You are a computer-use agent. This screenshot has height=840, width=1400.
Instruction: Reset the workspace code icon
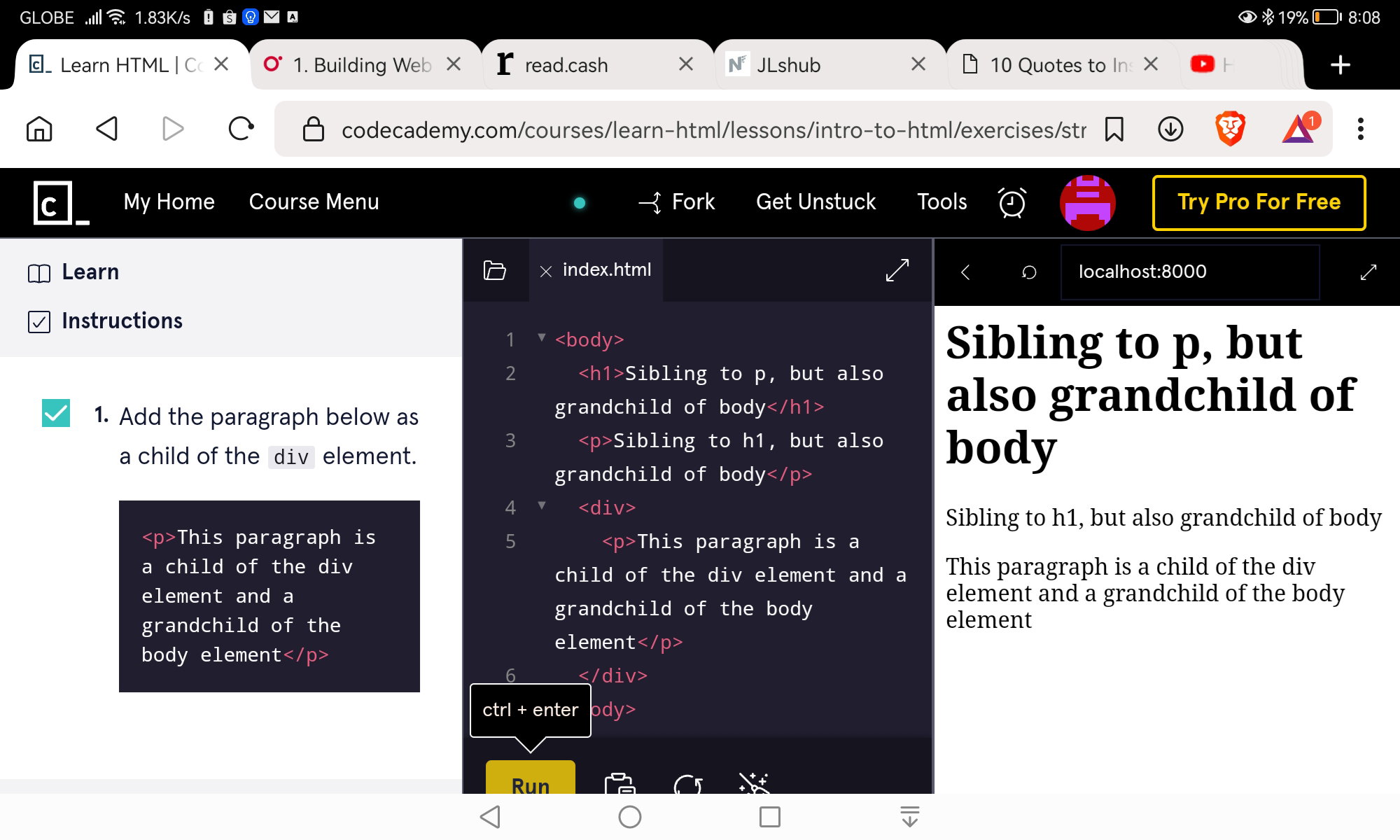point(688,783)
